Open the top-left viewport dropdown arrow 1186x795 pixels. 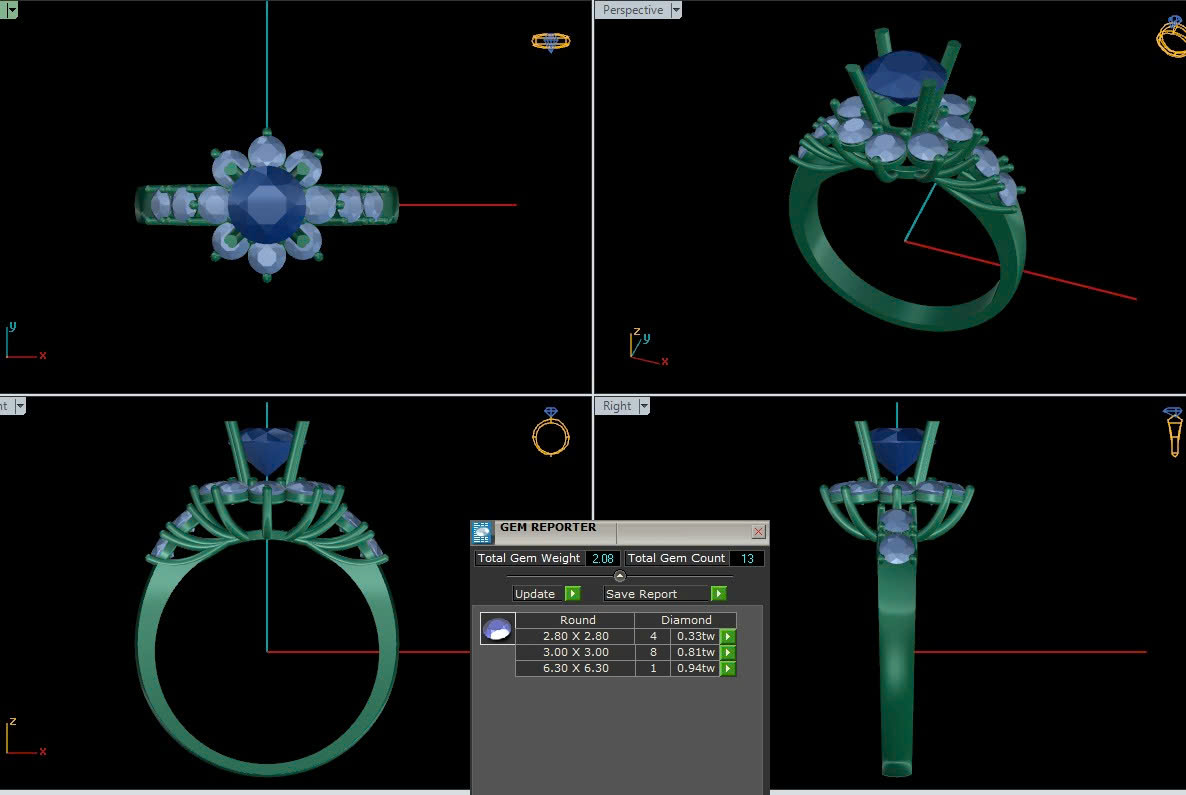tap(12, 10)
